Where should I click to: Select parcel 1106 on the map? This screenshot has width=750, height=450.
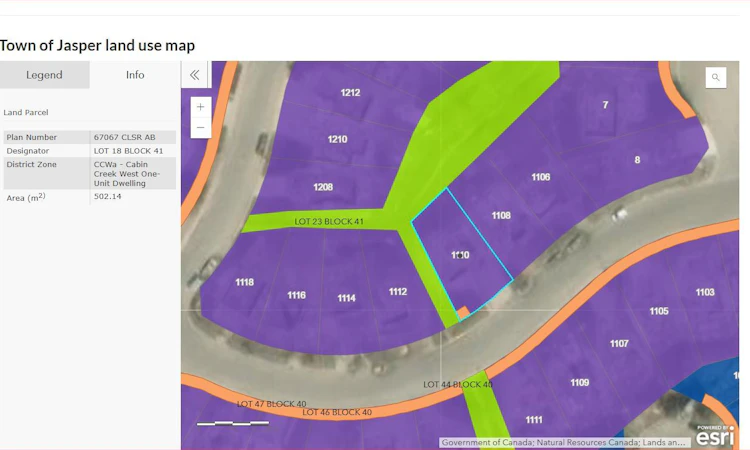coord(540,177)
